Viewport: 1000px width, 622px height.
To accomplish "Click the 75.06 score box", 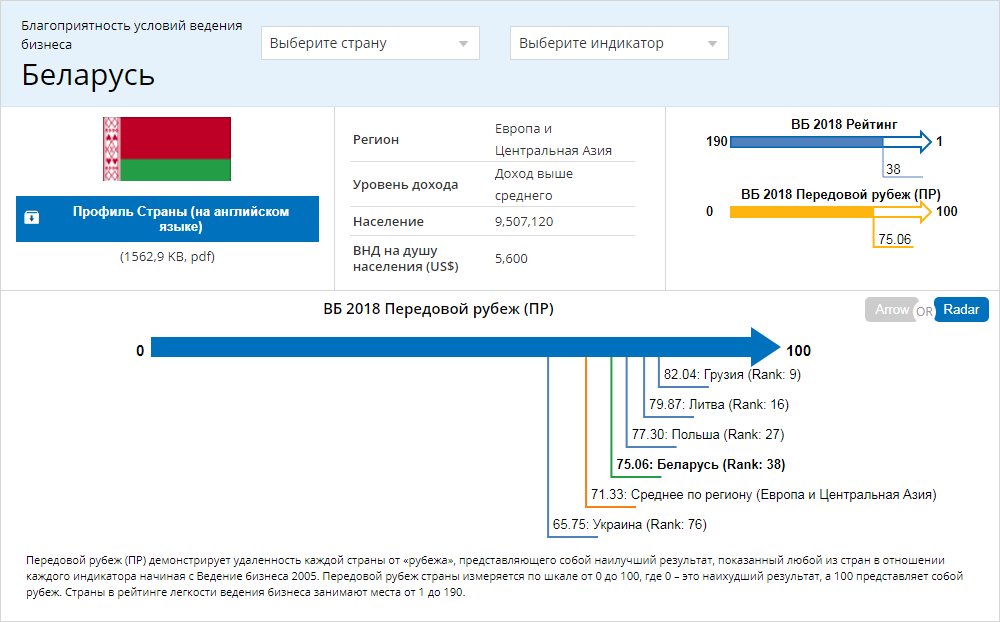I will tap(894, 239).
